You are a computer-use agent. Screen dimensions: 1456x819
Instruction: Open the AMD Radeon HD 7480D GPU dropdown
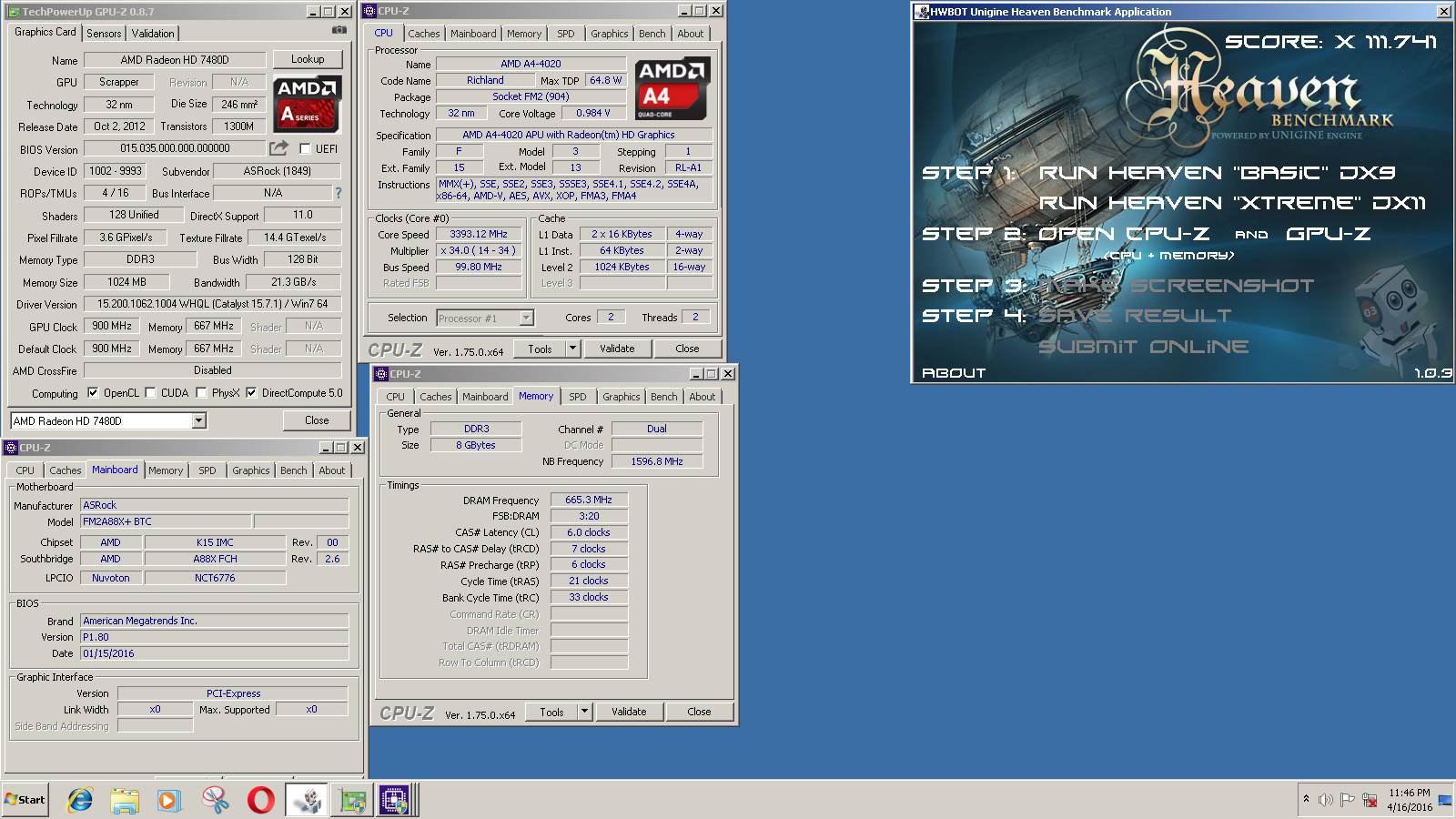click(x=198, y=420)
